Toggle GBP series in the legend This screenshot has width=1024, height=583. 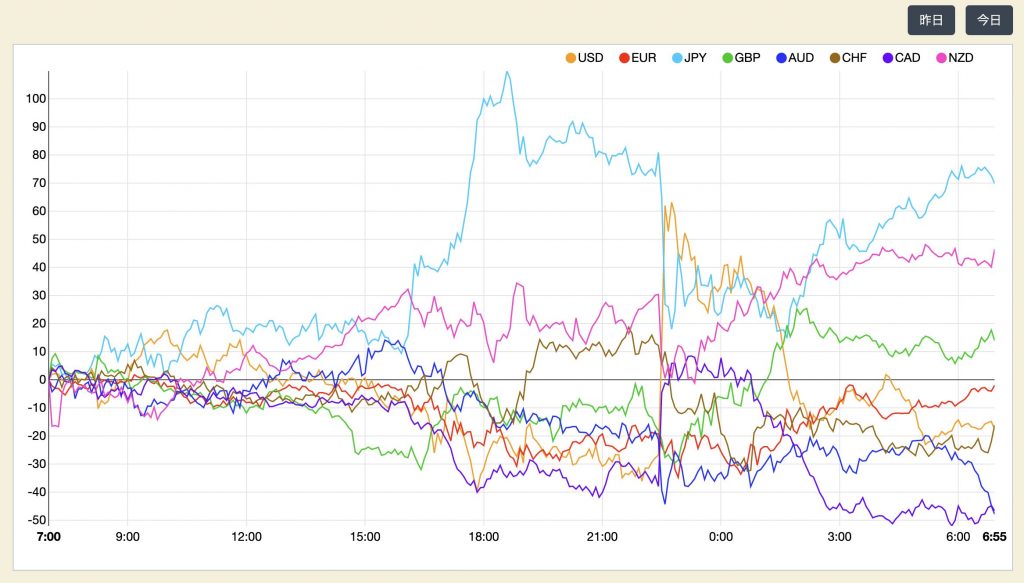741,57
